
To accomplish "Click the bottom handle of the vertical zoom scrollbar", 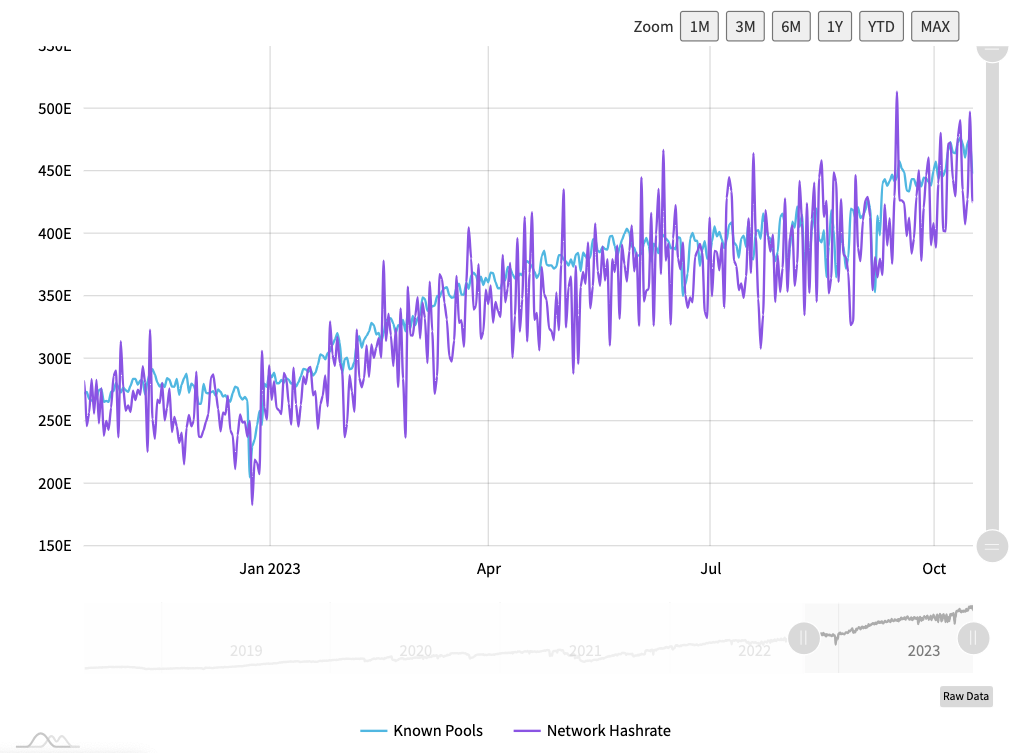I will point(991,546).
